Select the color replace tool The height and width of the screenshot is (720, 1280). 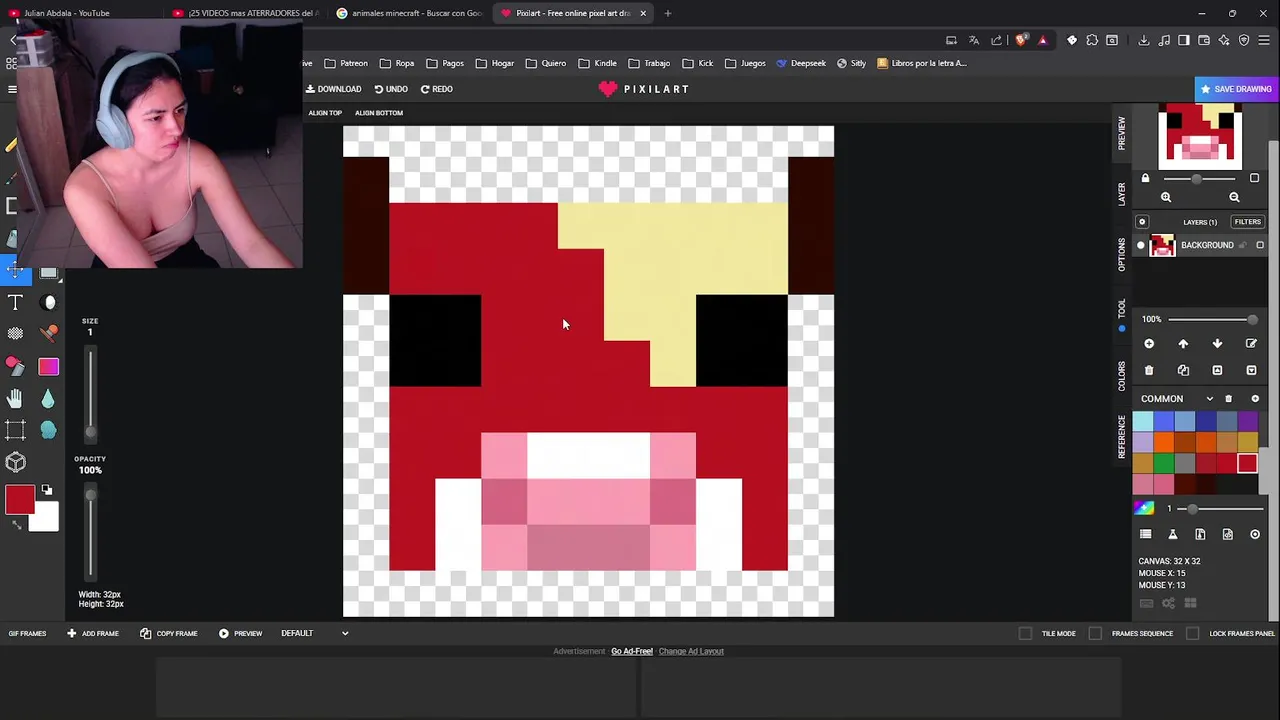pos(15,366)
